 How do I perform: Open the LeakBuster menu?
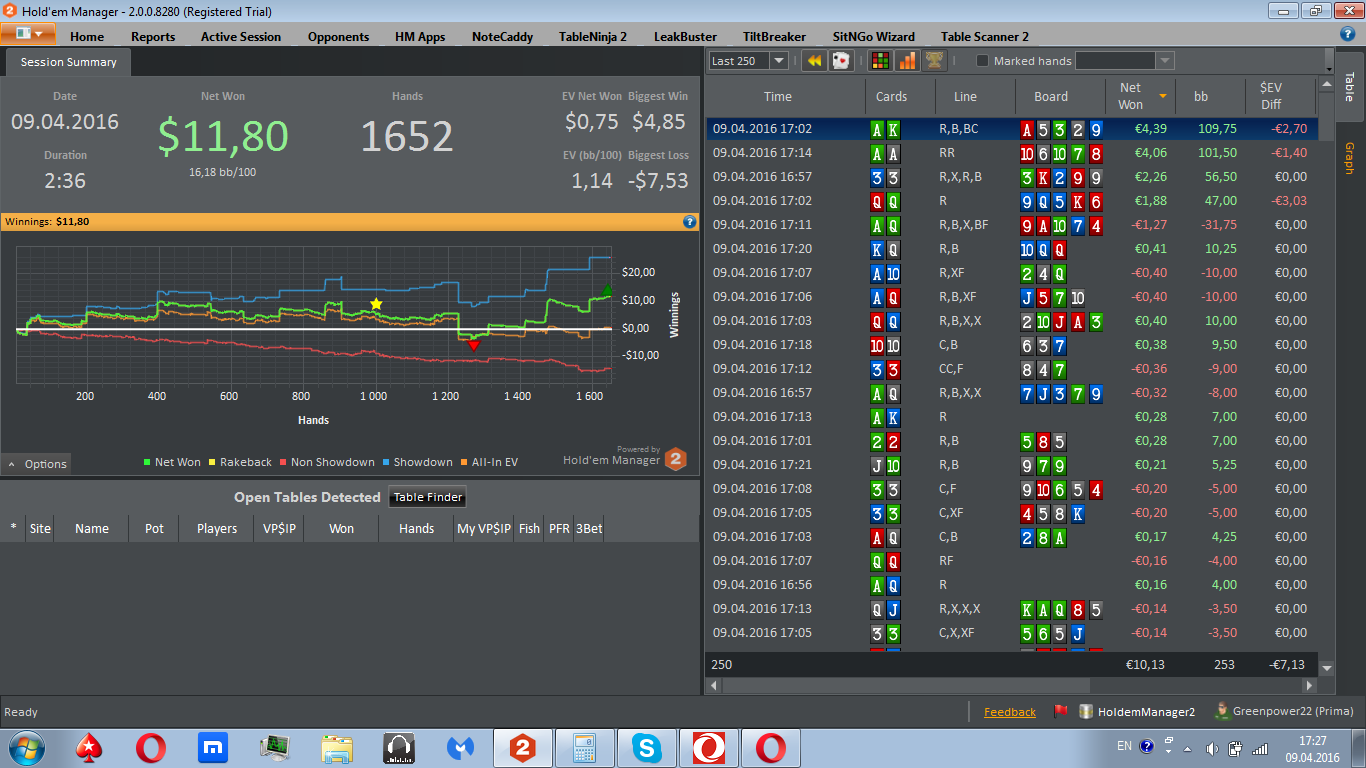pos(685,37)
